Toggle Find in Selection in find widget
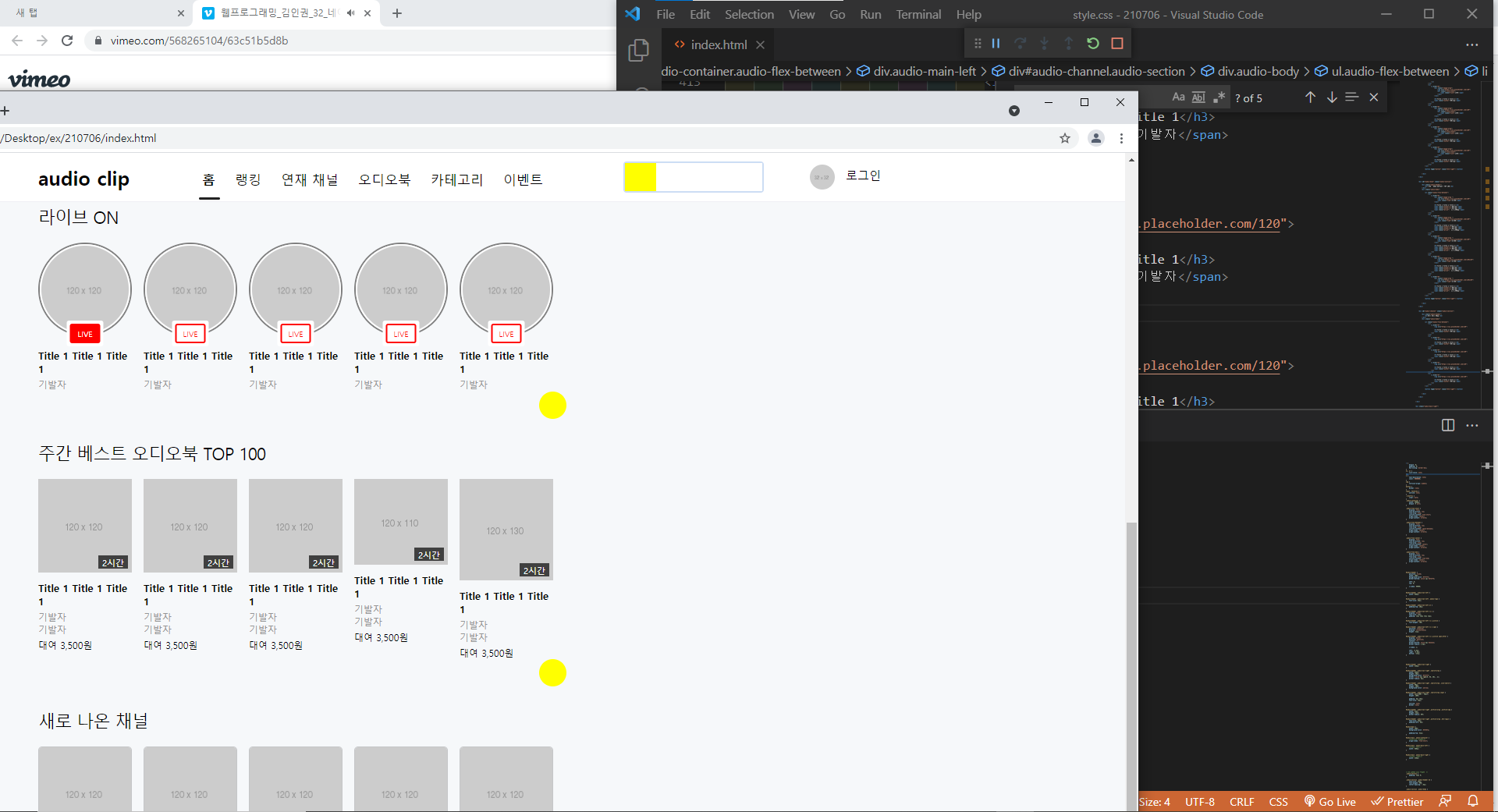The image size is (1498, 812). click(1352, 98)
